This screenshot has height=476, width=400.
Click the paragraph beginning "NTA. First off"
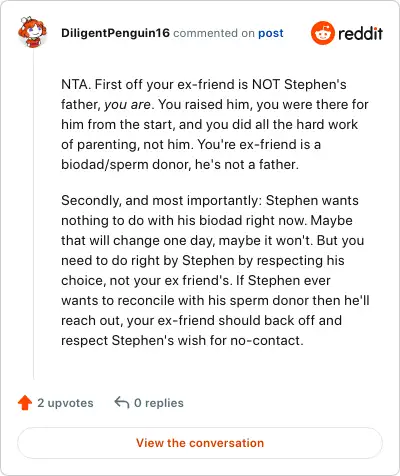(215, 124)
